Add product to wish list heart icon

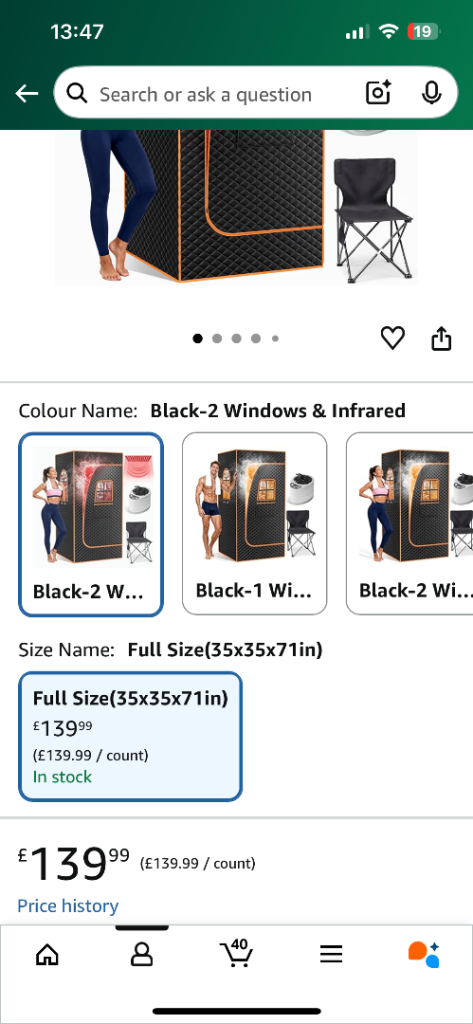pyautogui.click(x=393, y=338)
